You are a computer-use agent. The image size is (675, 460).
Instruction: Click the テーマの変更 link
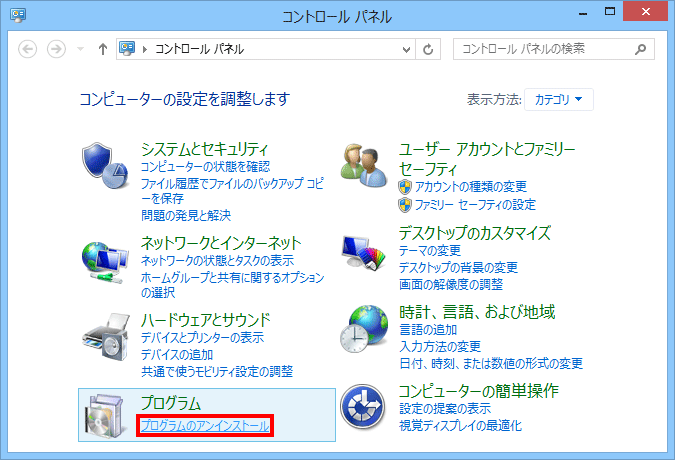(430, 250)
